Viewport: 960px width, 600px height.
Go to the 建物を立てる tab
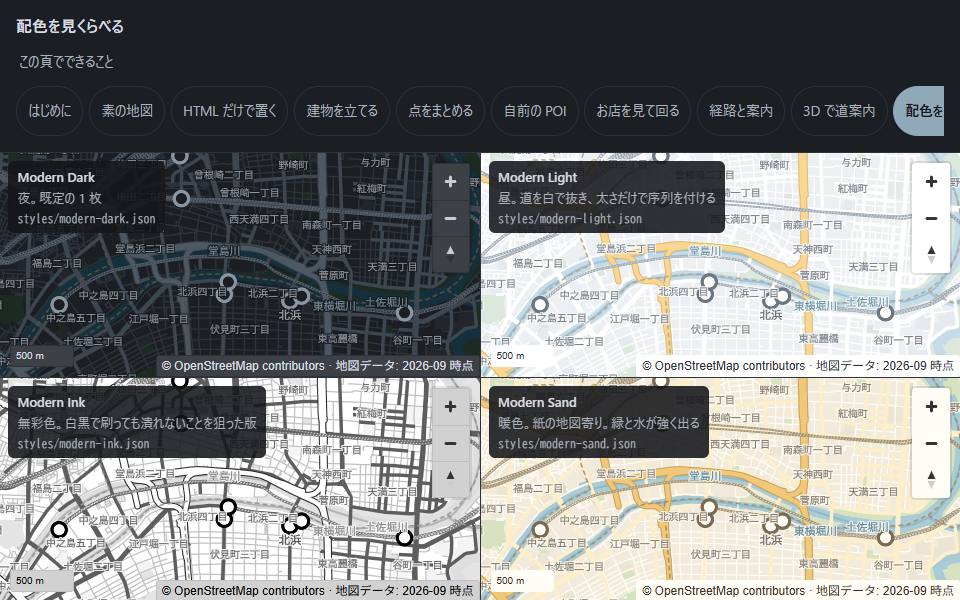[x=342, y=111]
